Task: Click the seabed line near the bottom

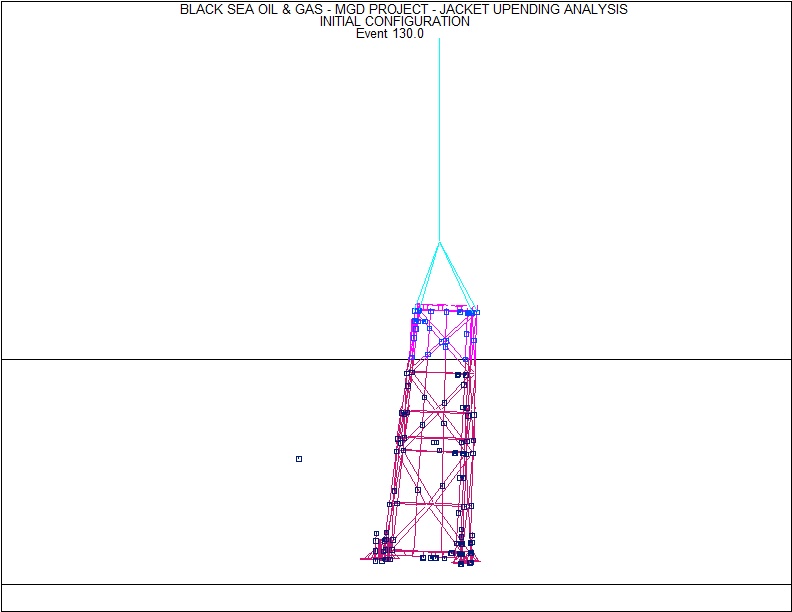Action: click(200, 584)
